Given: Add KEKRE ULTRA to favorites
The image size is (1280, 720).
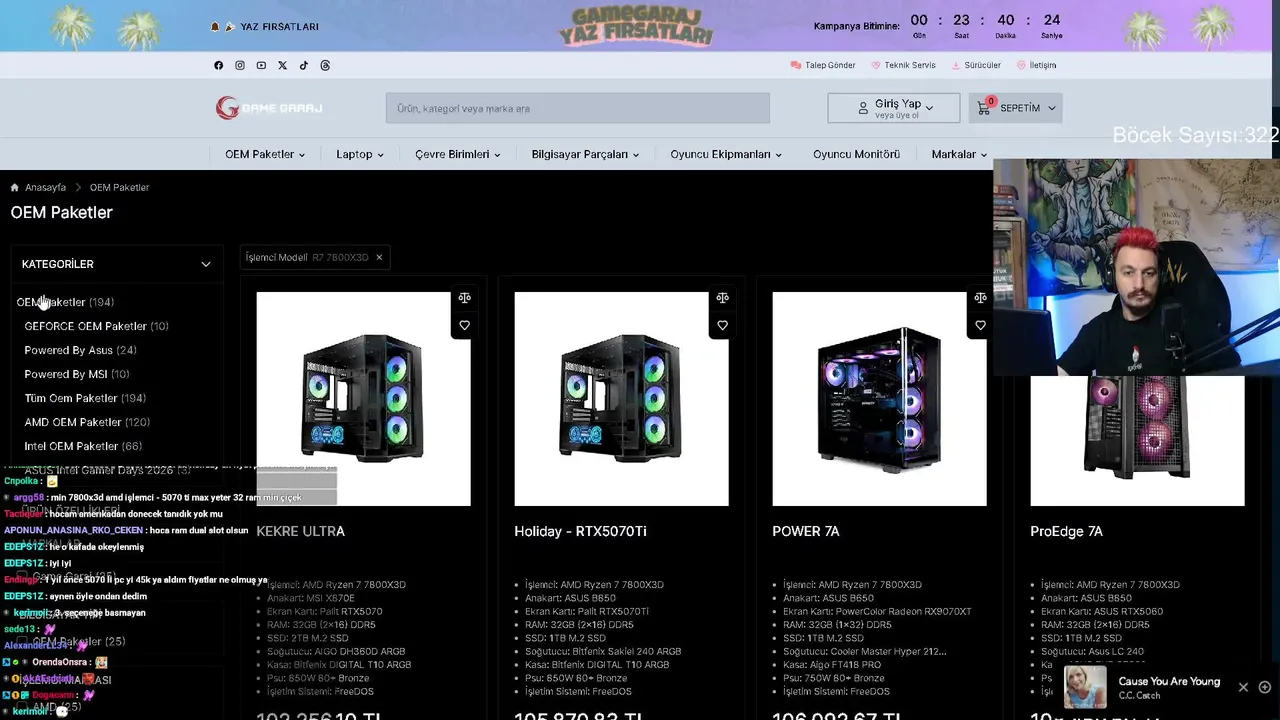Looking at the screenshot, I should (464, 325).
